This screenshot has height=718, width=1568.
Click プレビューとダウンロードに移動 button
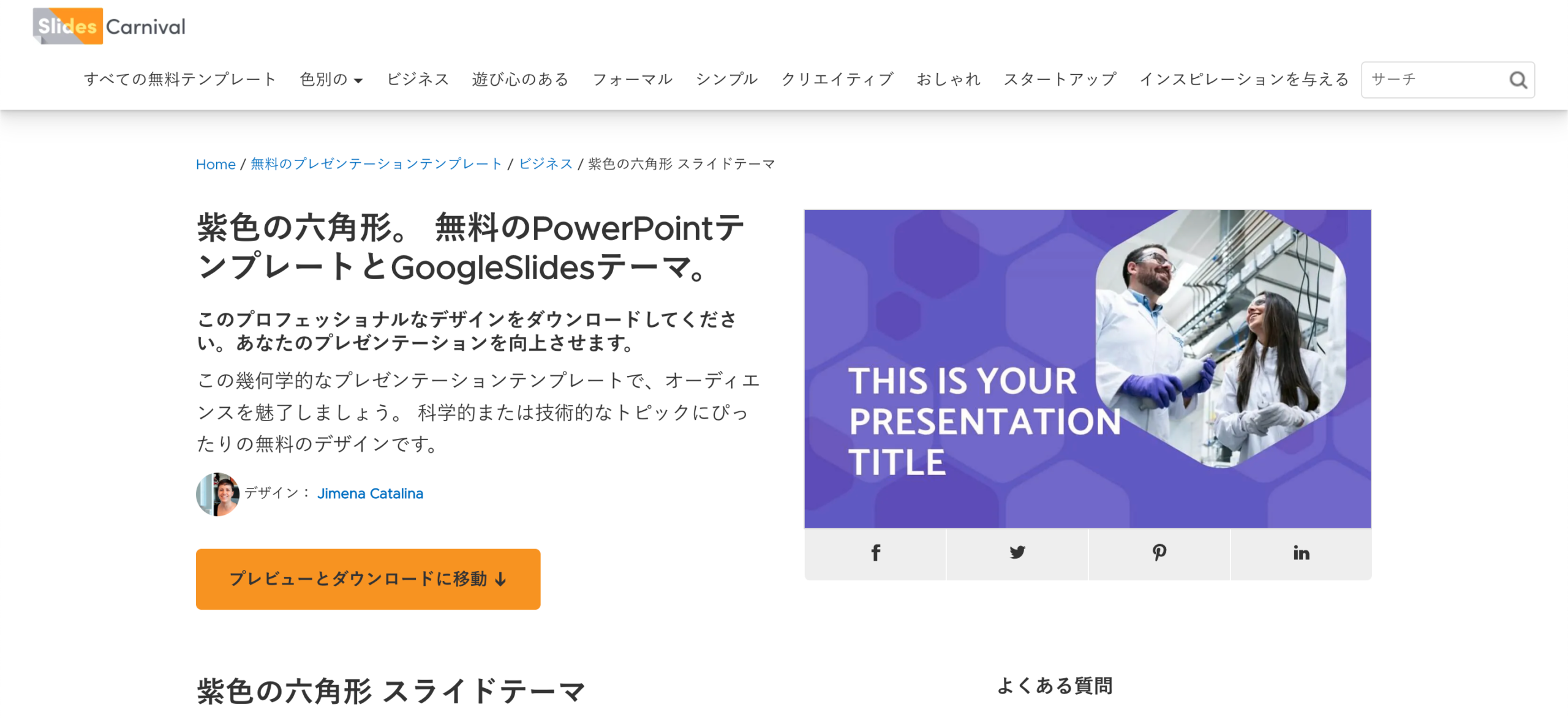click(x=368, y=578)
